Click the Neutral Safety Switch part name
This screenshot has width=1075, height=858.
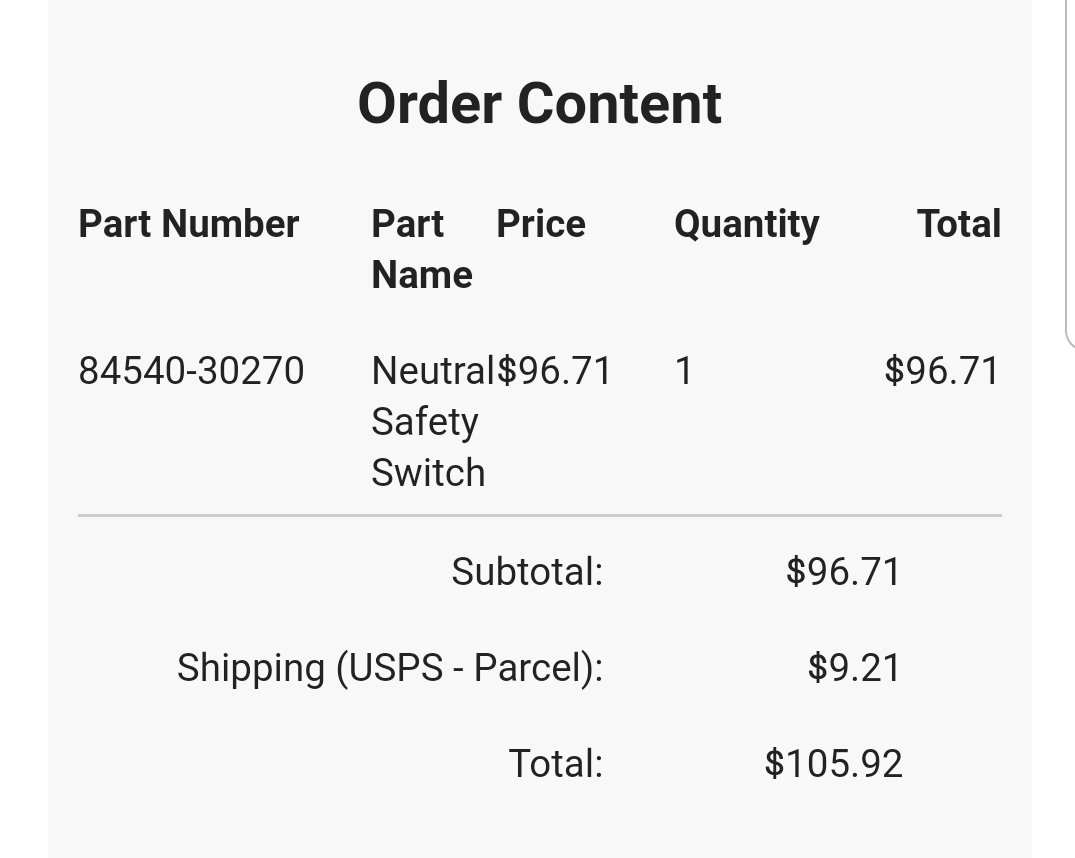click(x=433, y=421)
